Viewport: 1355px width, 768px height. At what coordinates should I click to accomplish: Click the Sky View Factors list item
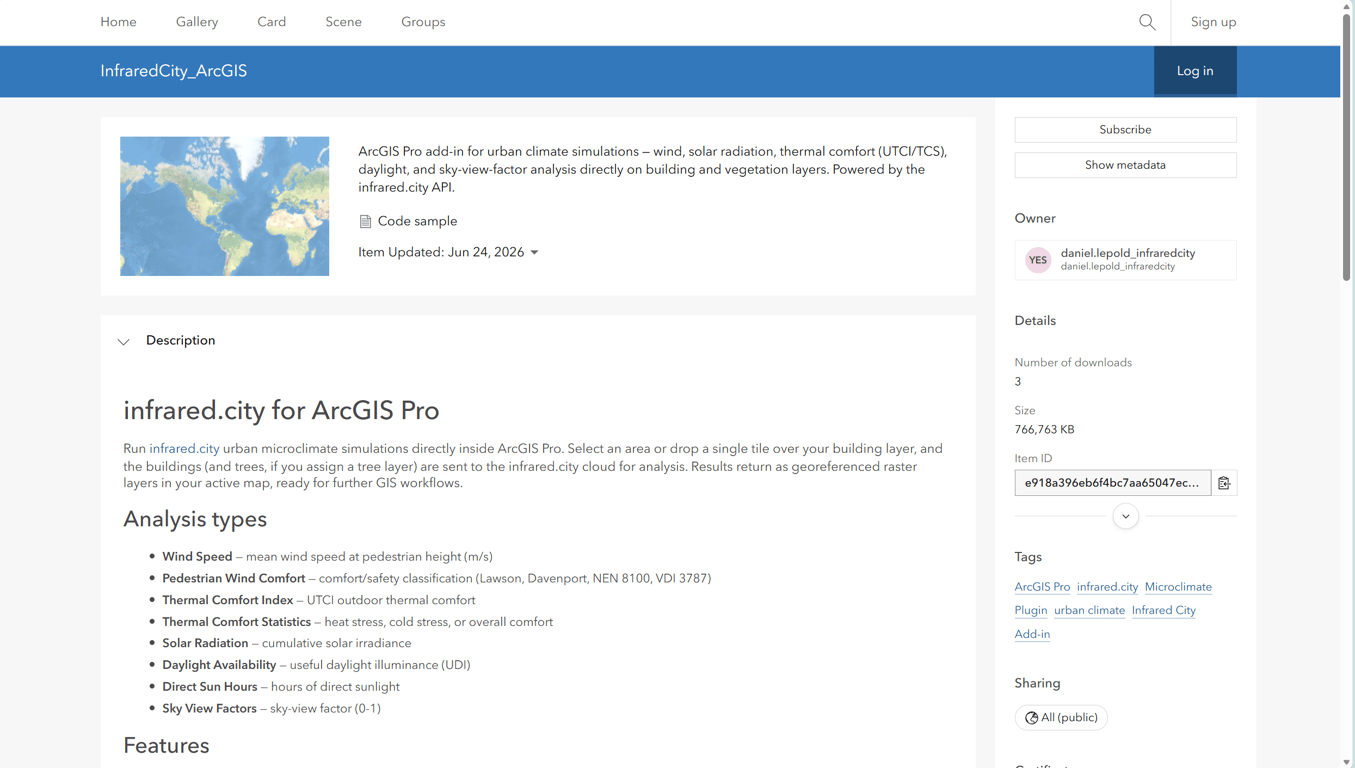(271, 709)
